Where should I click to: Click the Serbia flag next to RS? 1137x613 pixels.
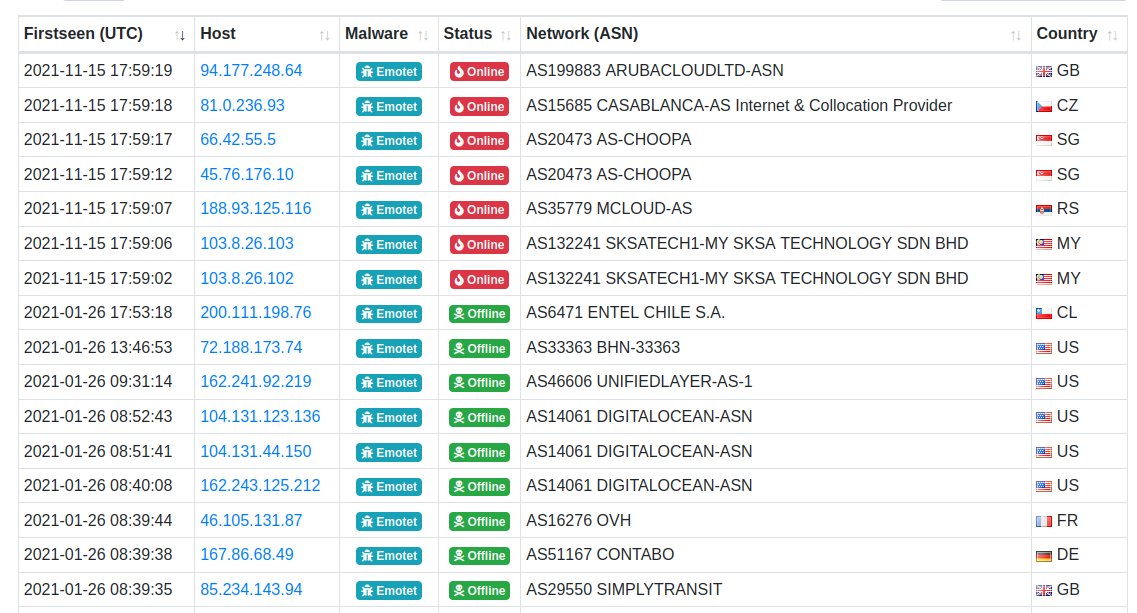pyautogui.click(x=1044, y=210)
